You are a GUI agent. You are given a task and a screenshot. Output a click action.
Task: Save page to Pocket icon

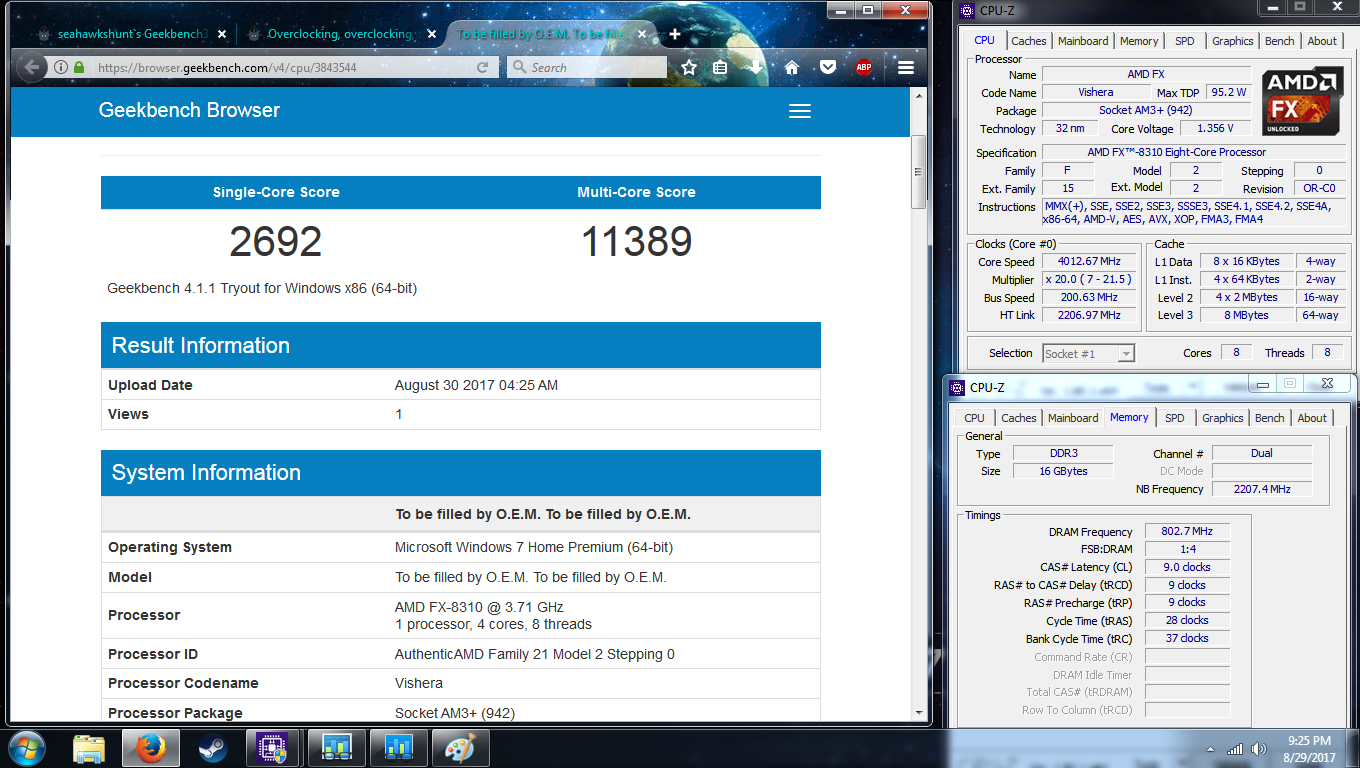click(828, 67)
